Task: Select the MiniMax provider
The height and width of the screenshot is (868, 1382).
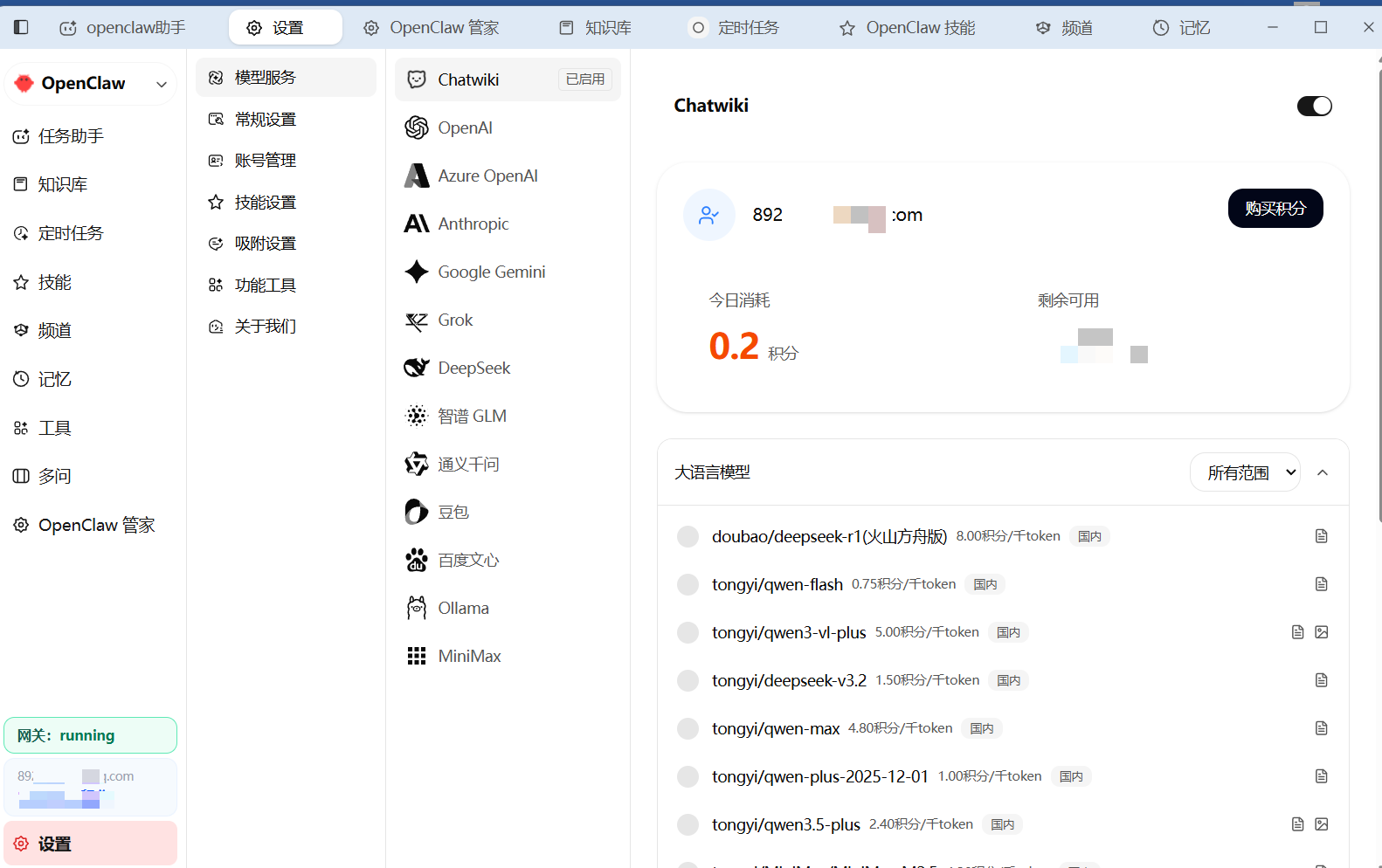Action: pos(508,656)
